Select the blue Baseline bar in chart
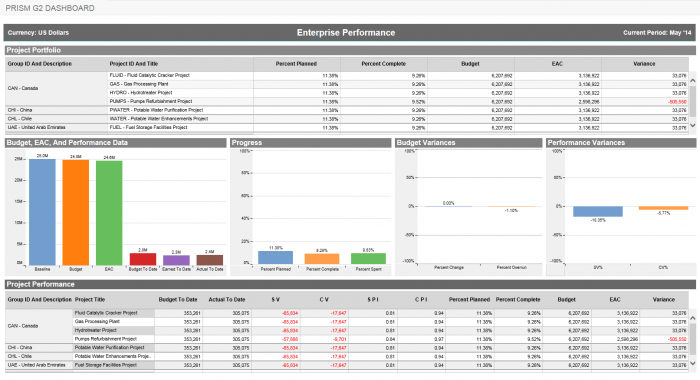This screenshot has width=700, height=380. pyautogui.click(x=42, y=212)
